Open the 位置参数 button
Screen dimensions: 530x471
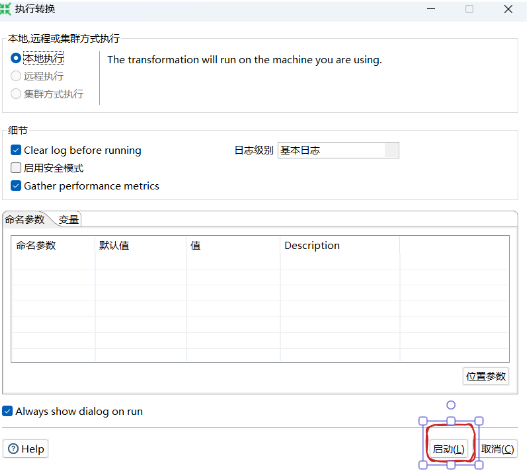pos(486,376)
